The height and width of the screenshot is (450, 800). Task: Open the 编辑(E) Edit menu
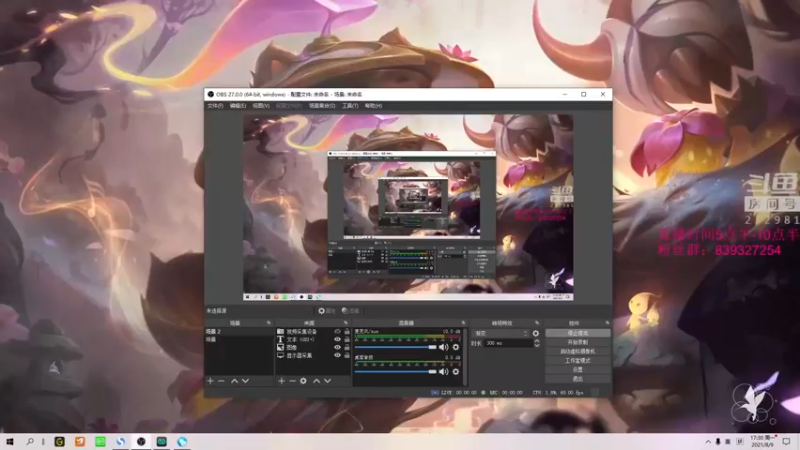click(x=238, y=106)
